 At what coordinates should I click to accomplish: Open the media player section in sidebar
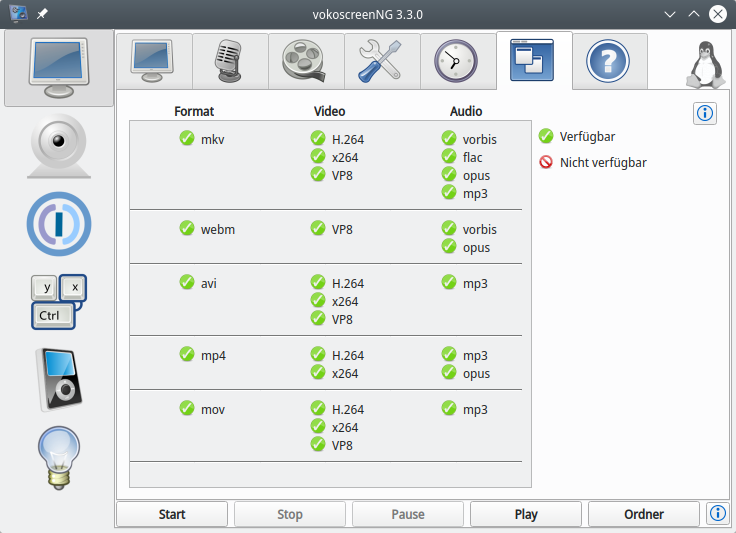[59, 380]
